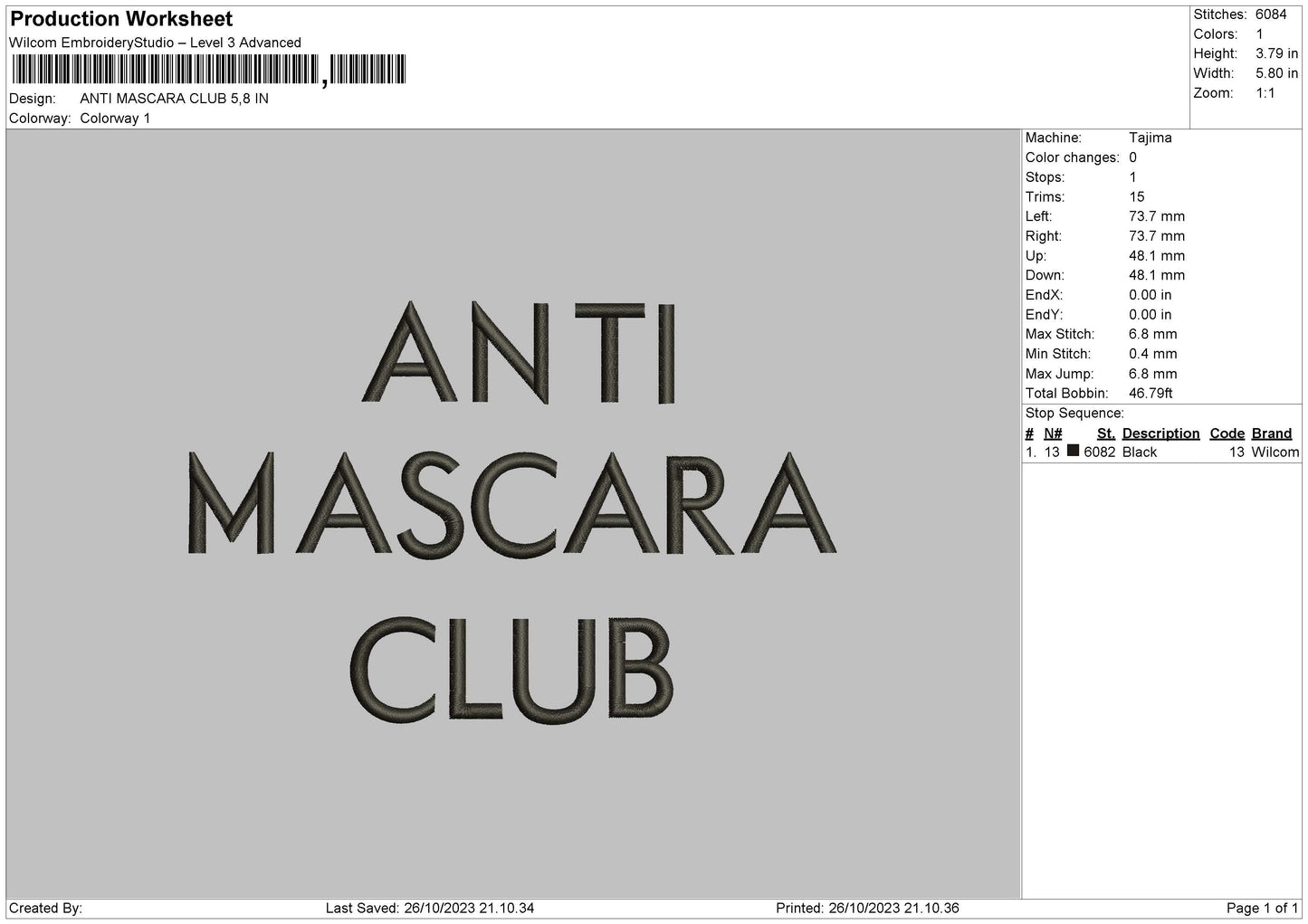This screenshot has height=924, width=1308.
Task: Click the Last Saved timestamp
Action: point(430,908)
